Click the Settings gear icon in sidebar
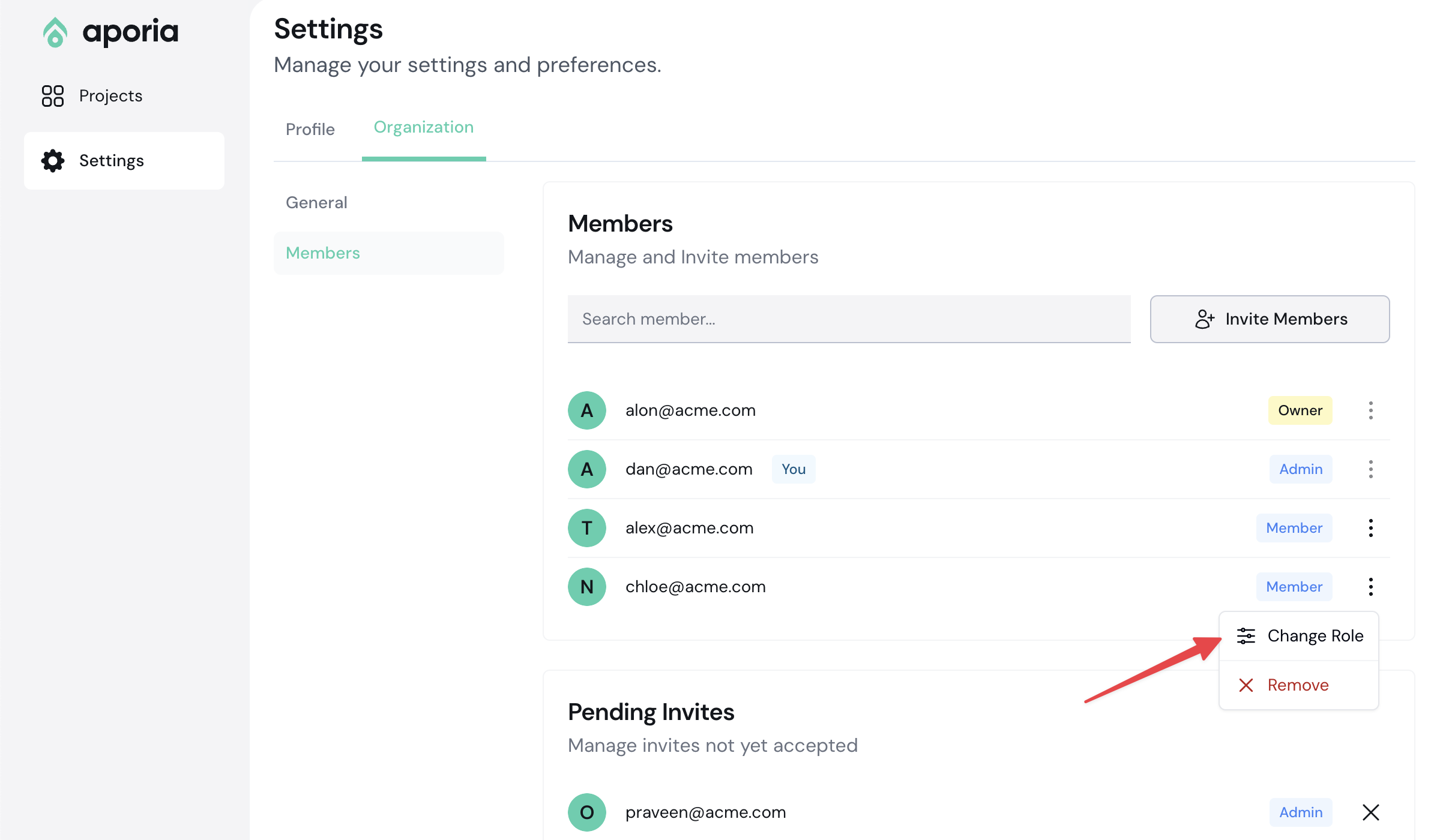This screenshot has width=1437, height=840. pyautogui.click(x=53, y=161)
